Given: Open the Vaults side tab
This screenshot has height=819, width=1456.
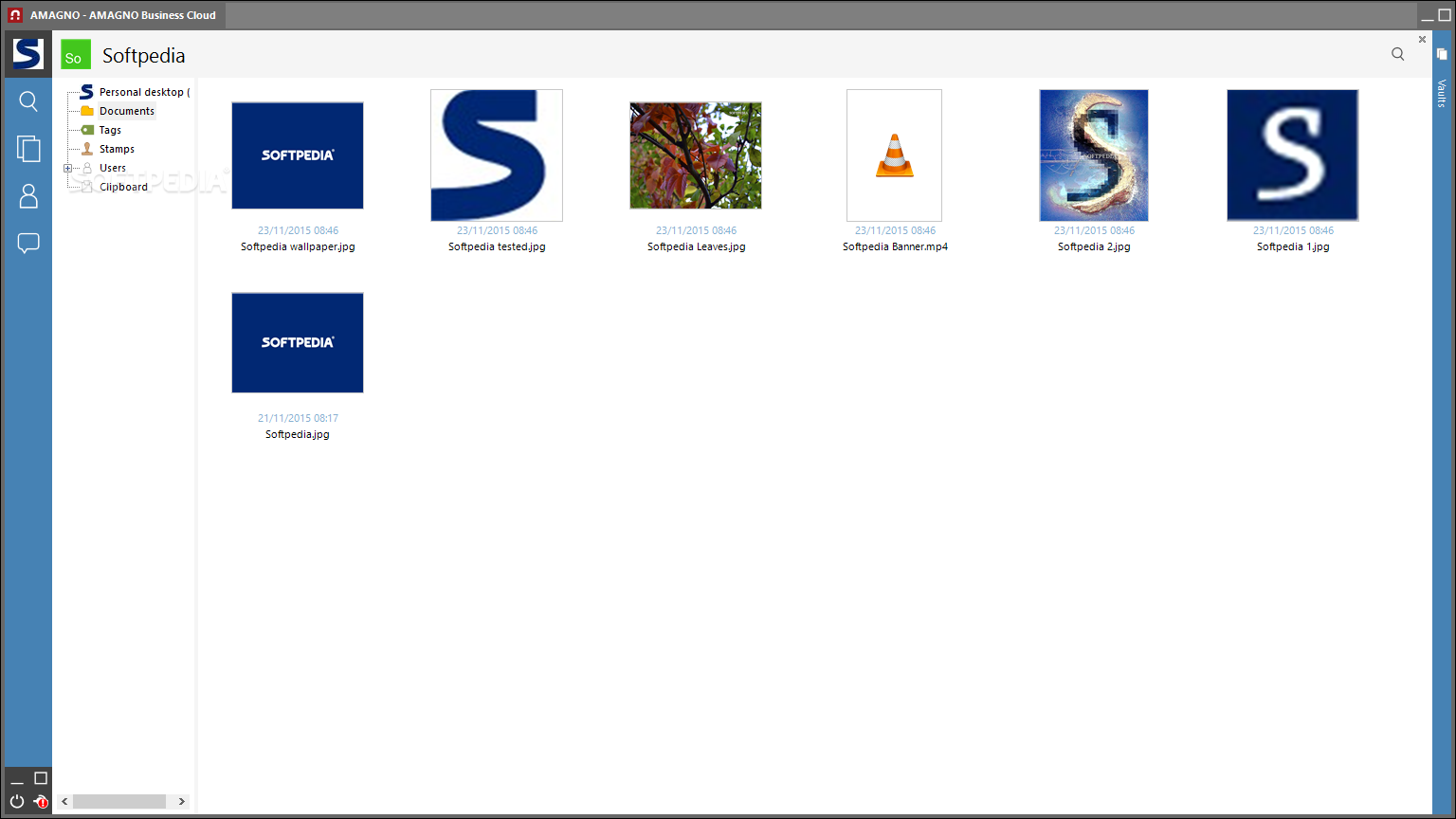Looking at the screenshot, I should [x=1442, y=94].
